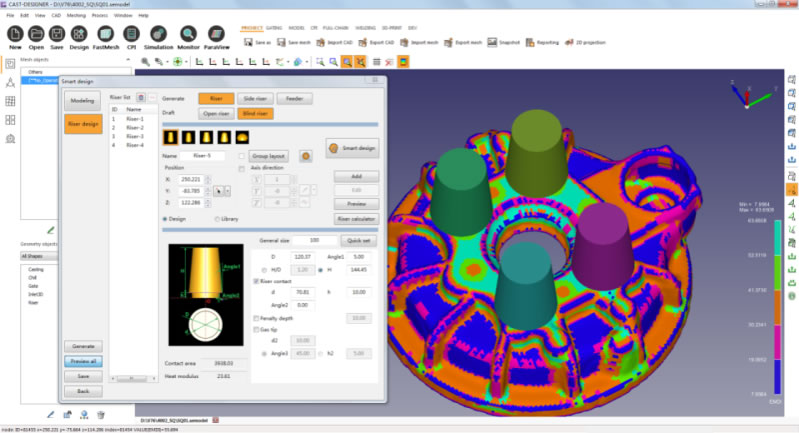The height and width of the screenshot is (433, 799).
Task: Click the New project icon
Action: 15,34
